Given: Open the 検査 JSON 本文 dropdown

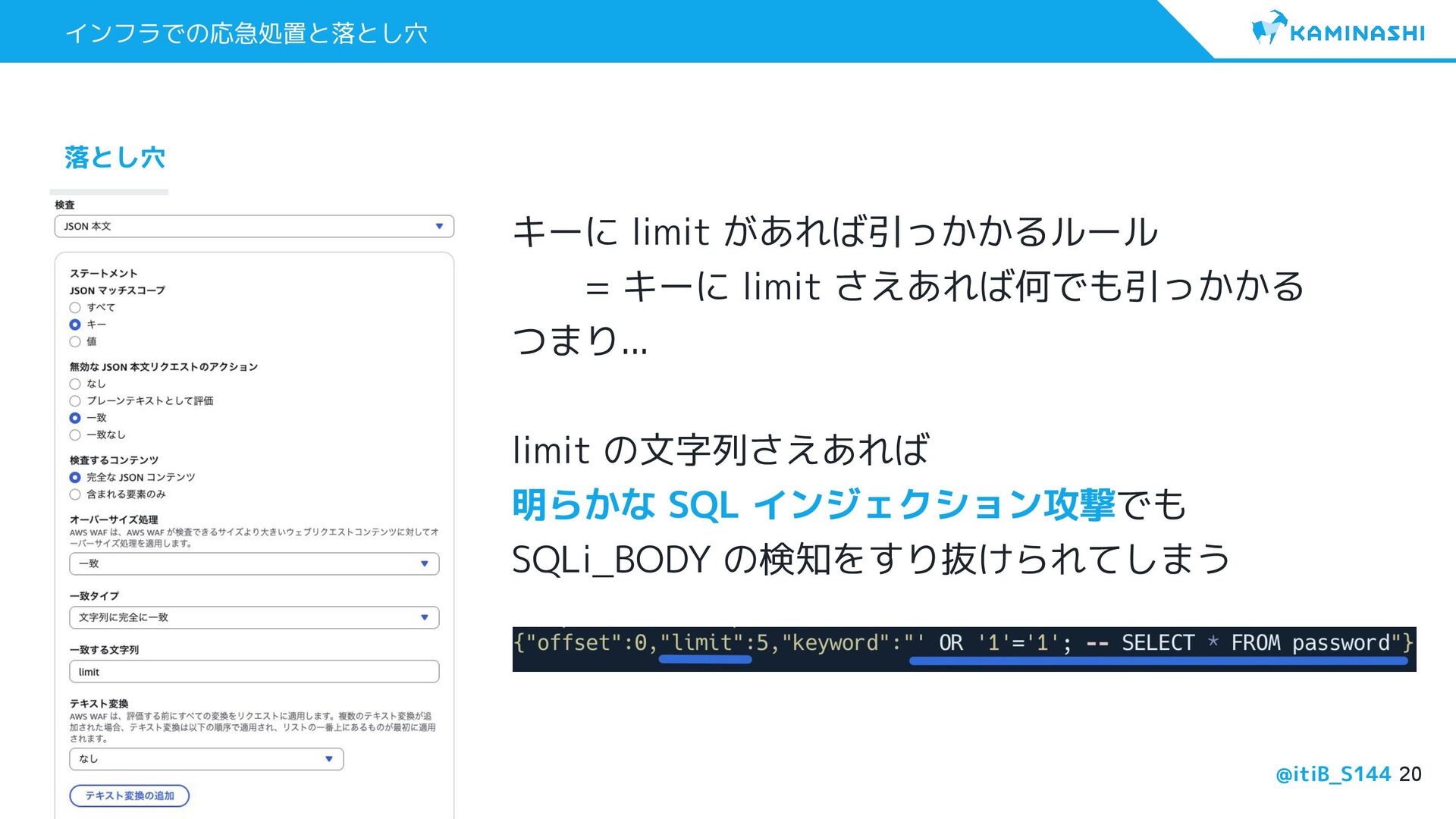Looking at the screenshot, I should coord(254,226).
